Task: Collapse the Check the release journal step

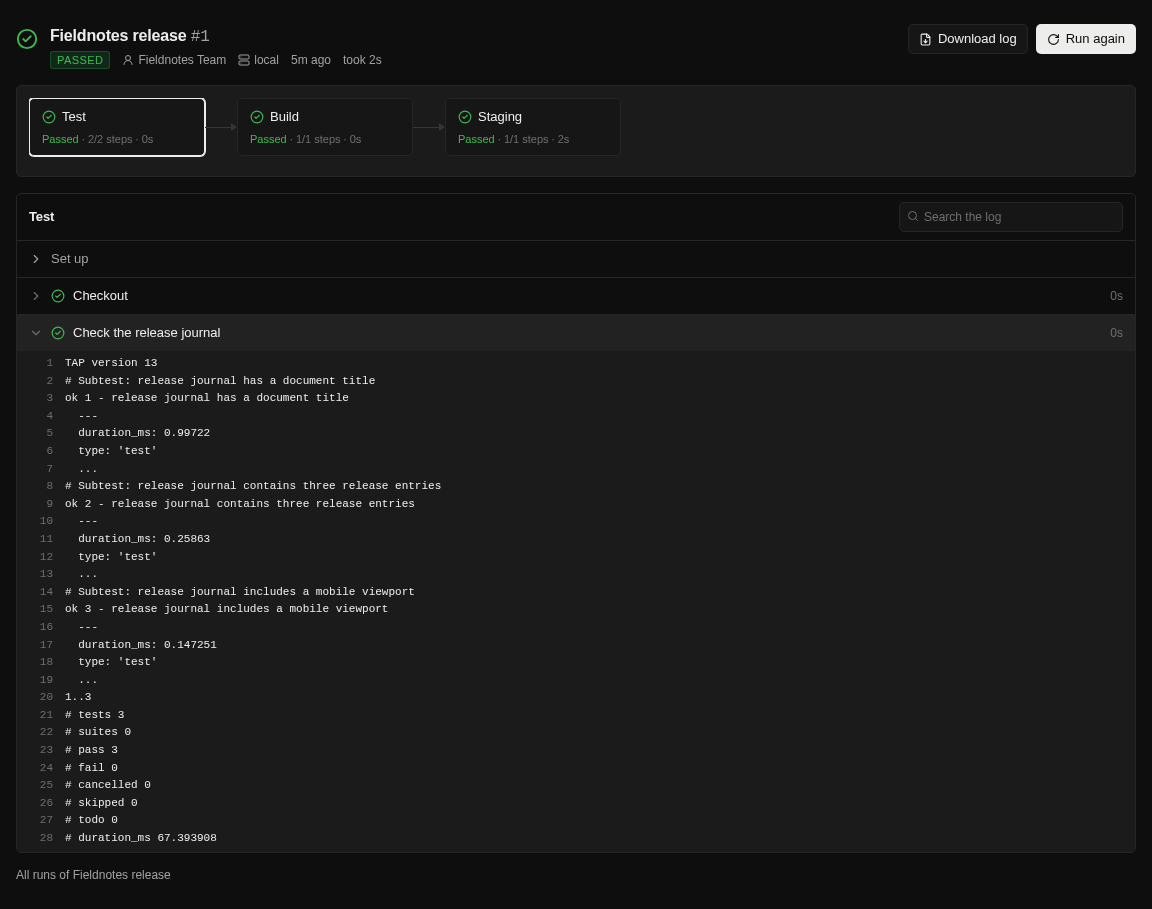Action: 36,333
